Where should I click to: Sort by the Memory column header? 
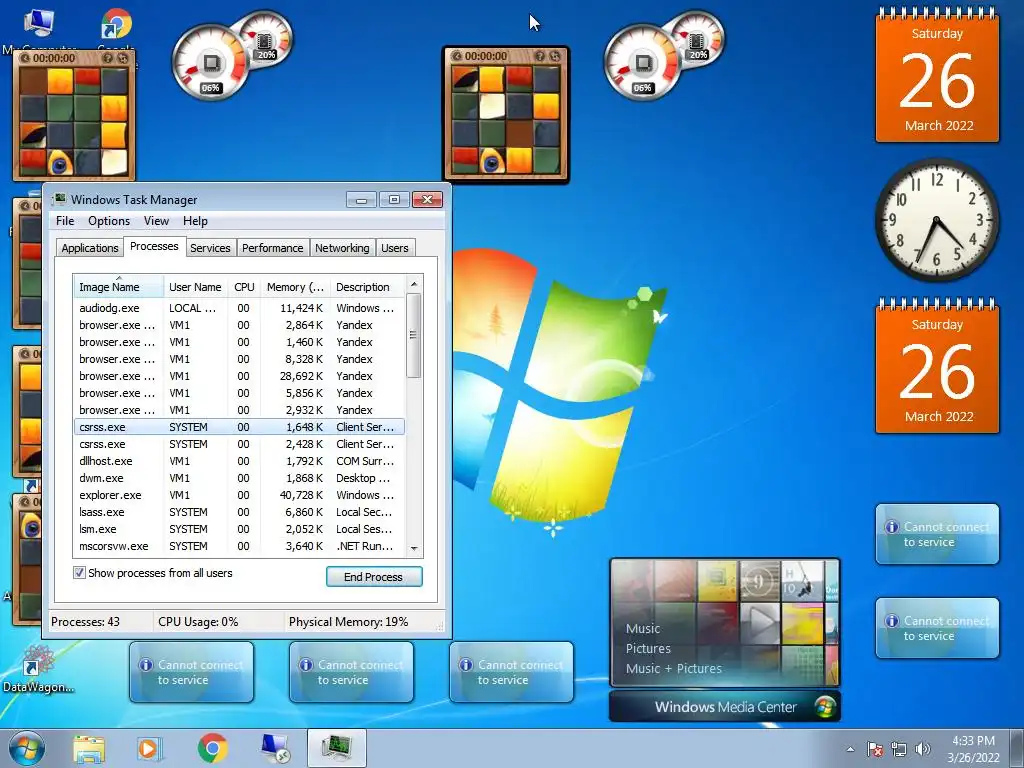tap(295, 287)
